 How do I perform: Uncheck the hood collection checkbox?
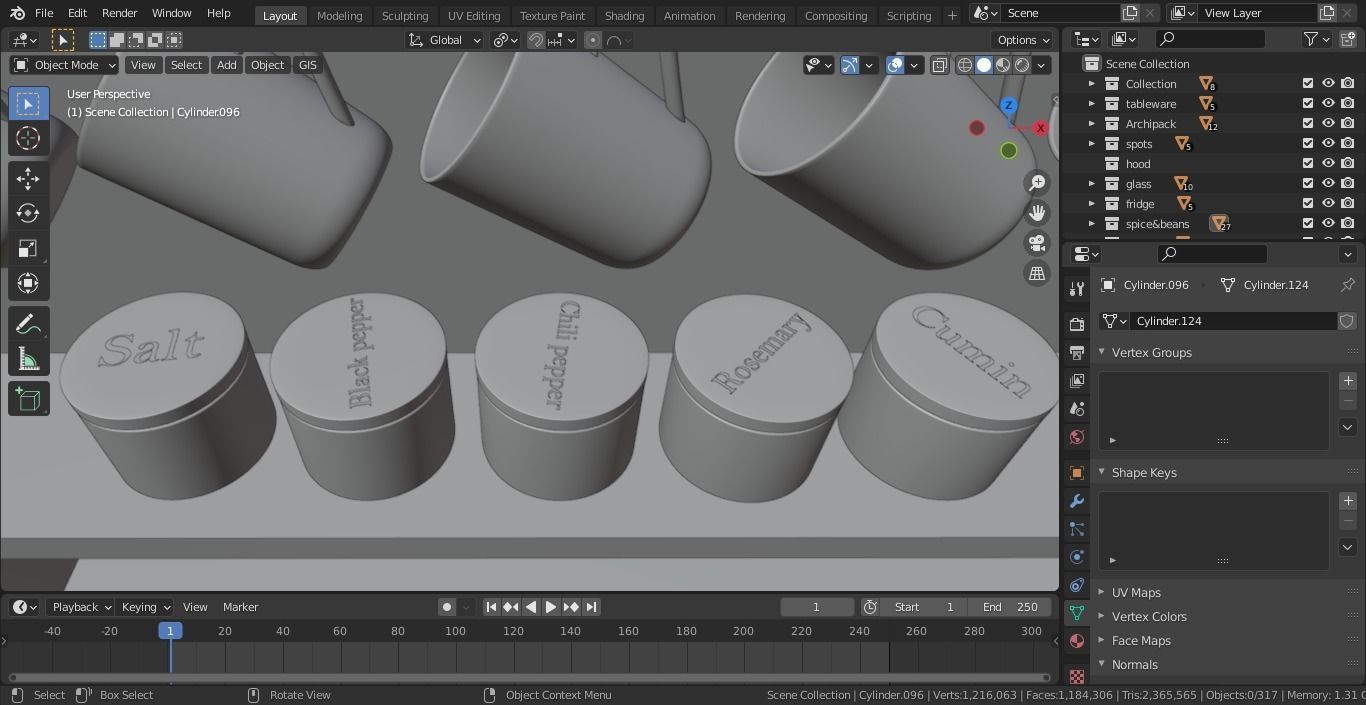coord(1308,164)
